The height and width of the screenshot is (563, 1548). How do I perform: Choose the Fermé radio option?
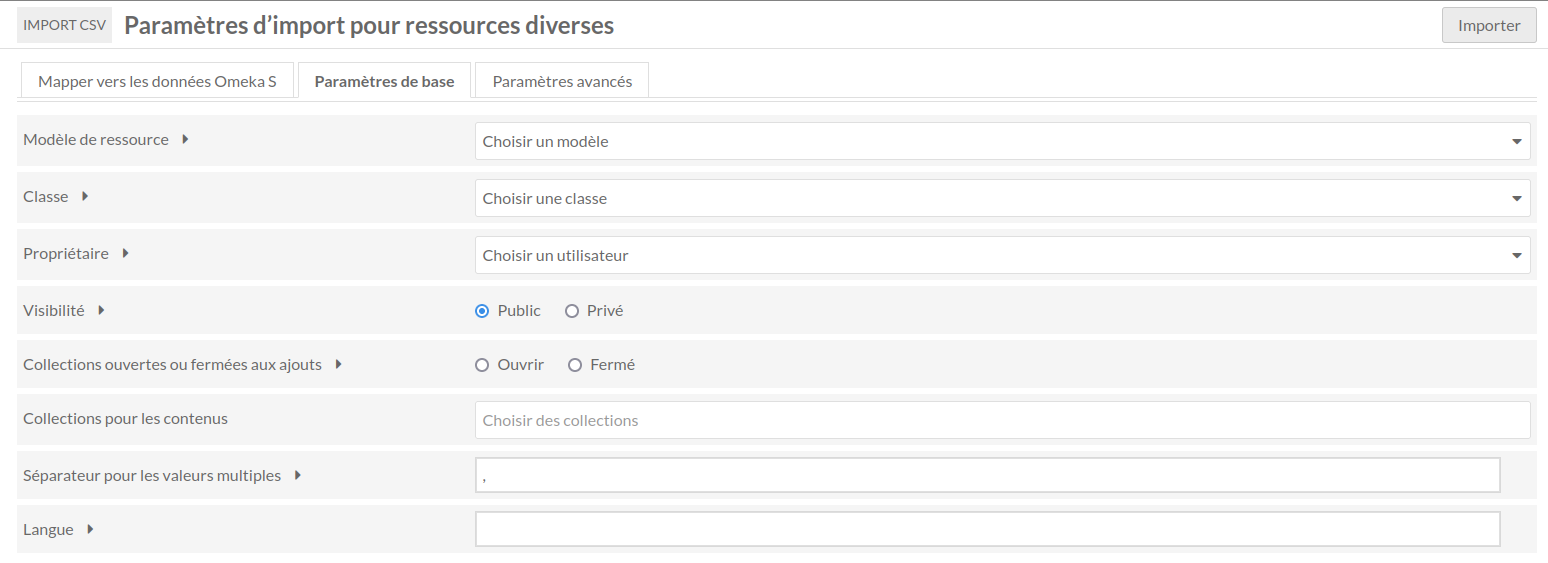pos(575,365)
